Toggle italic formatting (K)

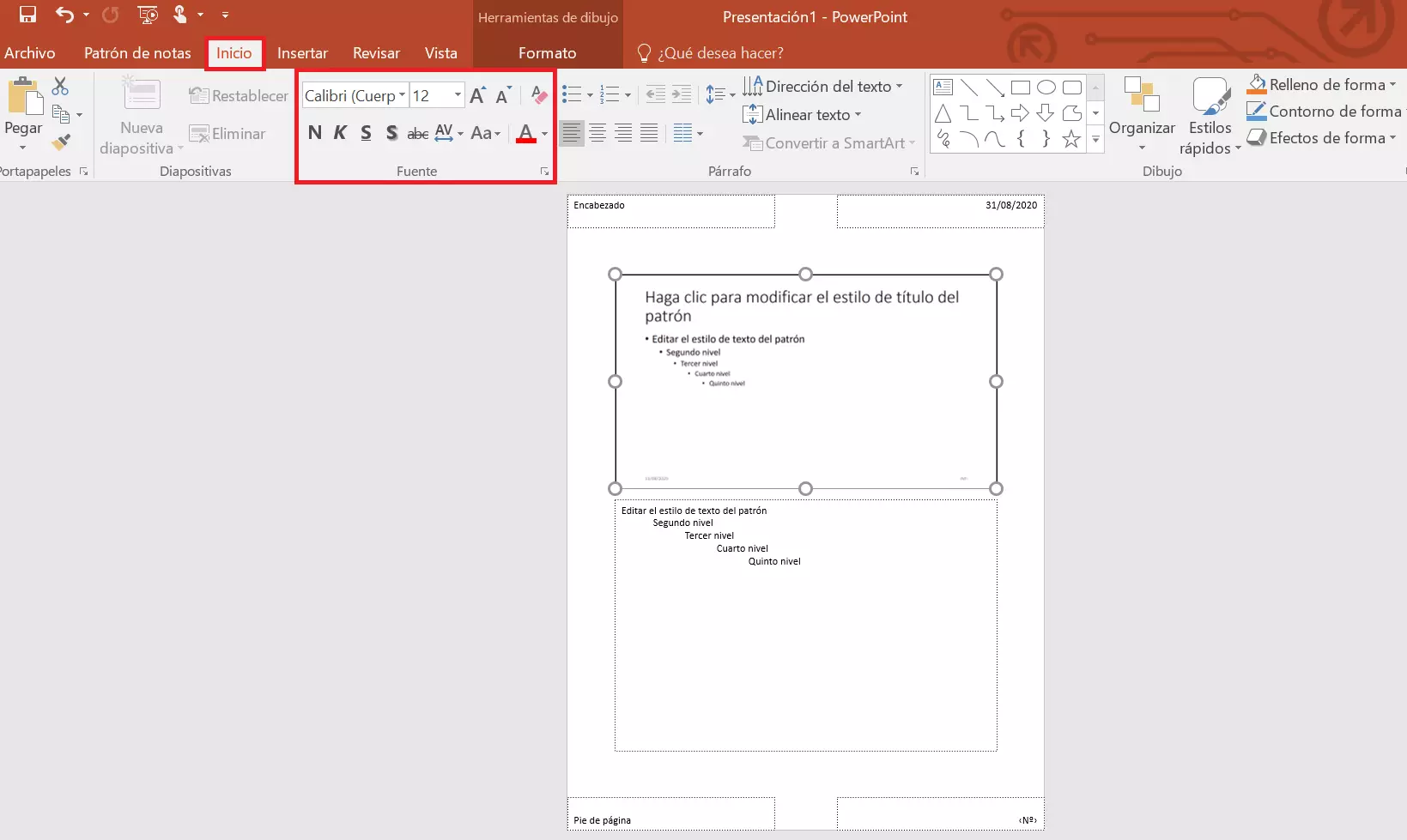click(x=340, y=133)
